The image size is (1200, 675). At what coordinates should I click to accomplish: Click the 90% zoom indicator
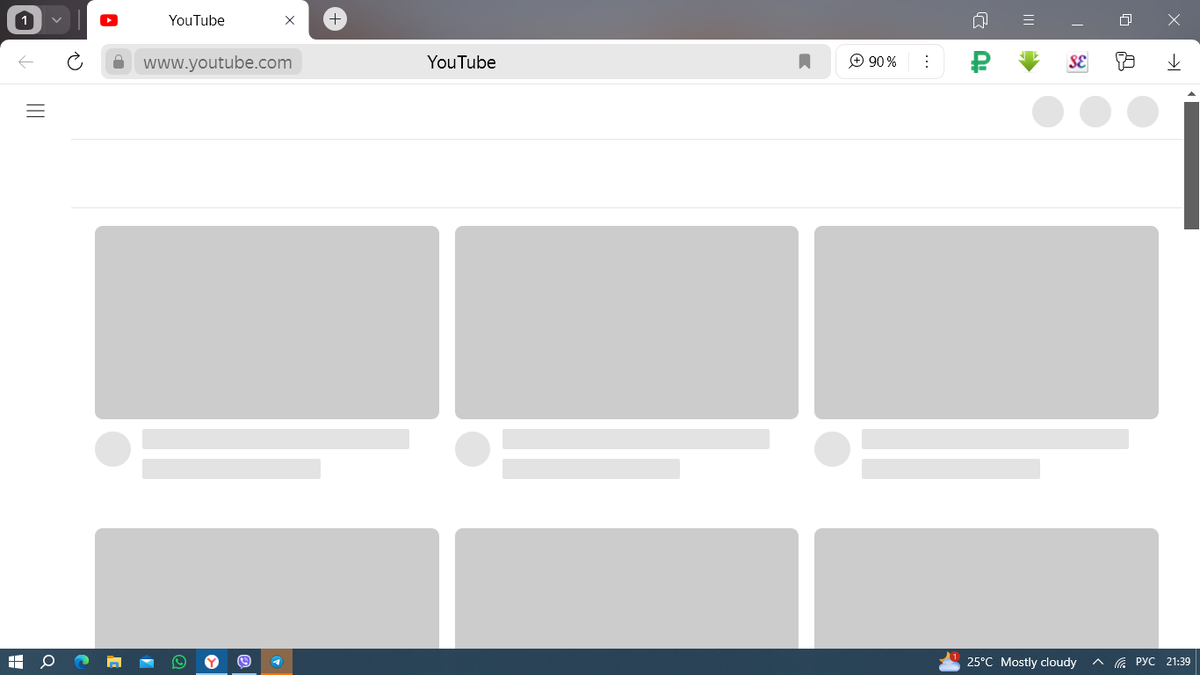click(x=873, y=62)
